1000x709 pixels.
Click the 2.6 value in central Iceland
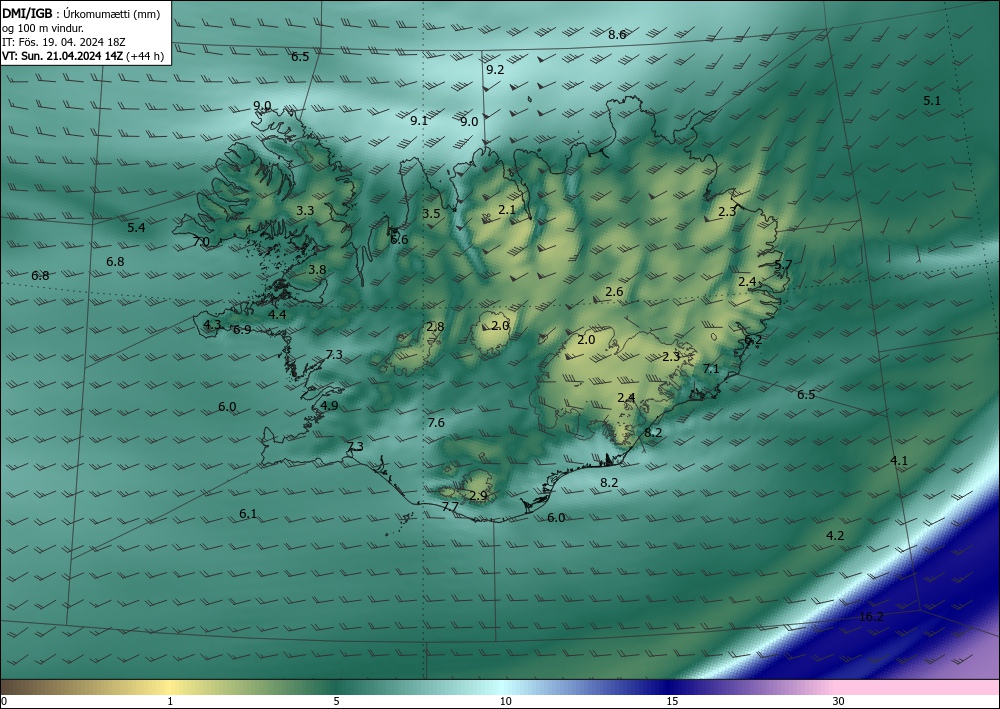(x=614, y=292)
